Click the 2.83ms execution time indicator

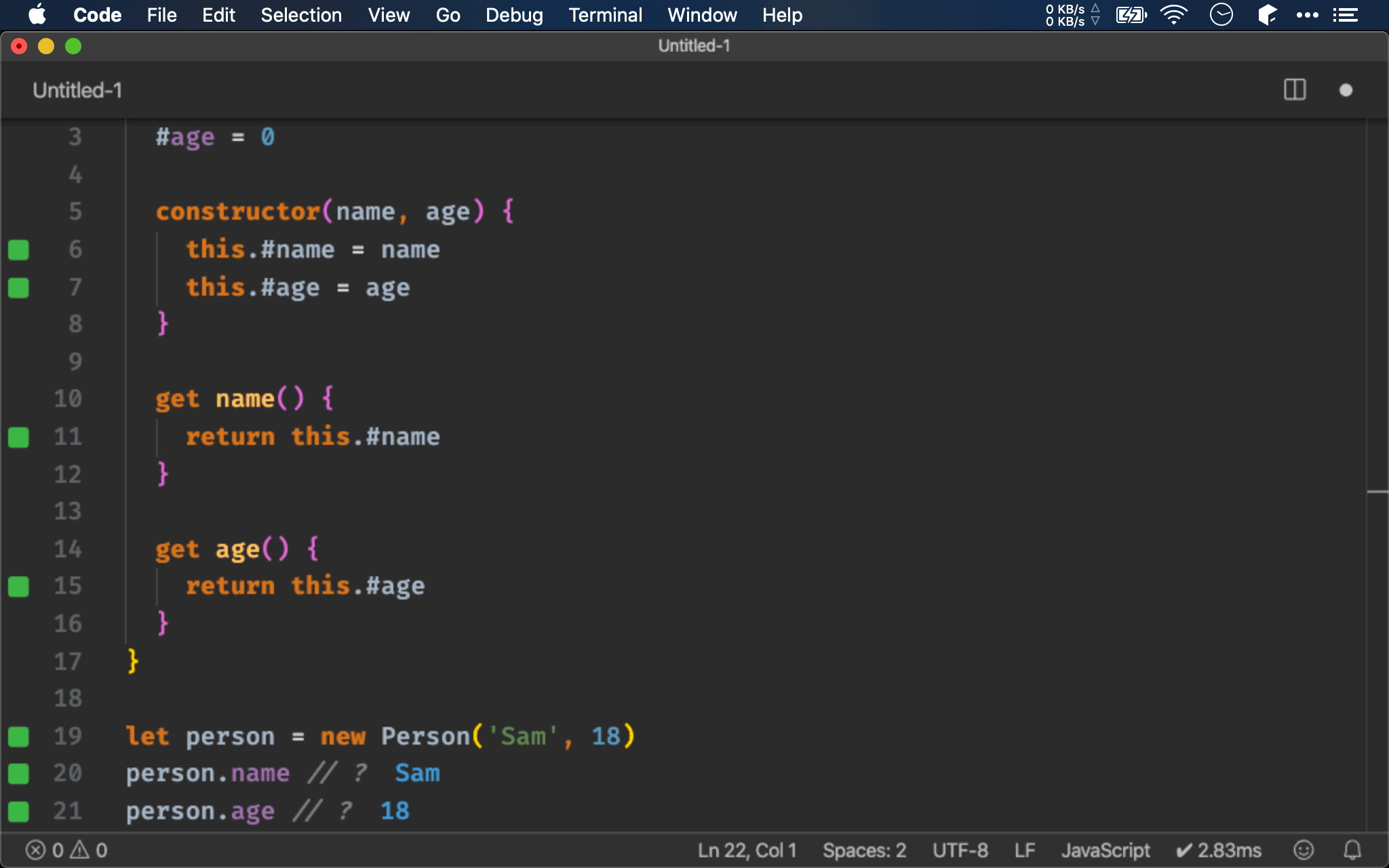[x=1219, y=850]
